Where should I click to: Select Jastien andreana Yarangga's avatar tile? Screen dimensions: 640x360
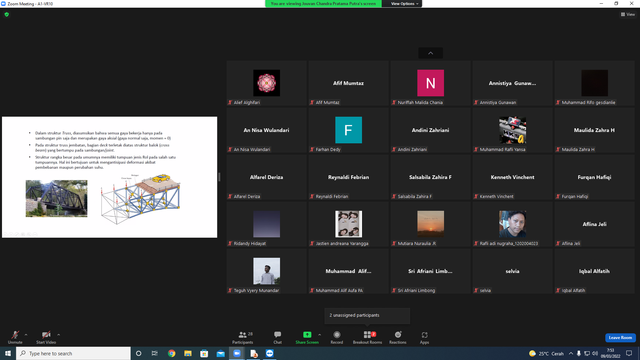click(x=348, y=224)
